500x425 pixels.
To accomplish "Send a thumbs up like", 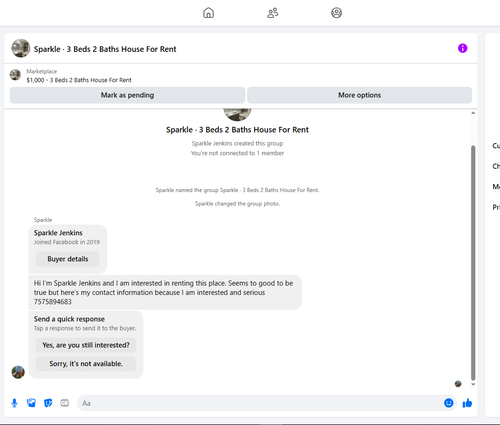I will pyautogui.click(x=467, y=403).
